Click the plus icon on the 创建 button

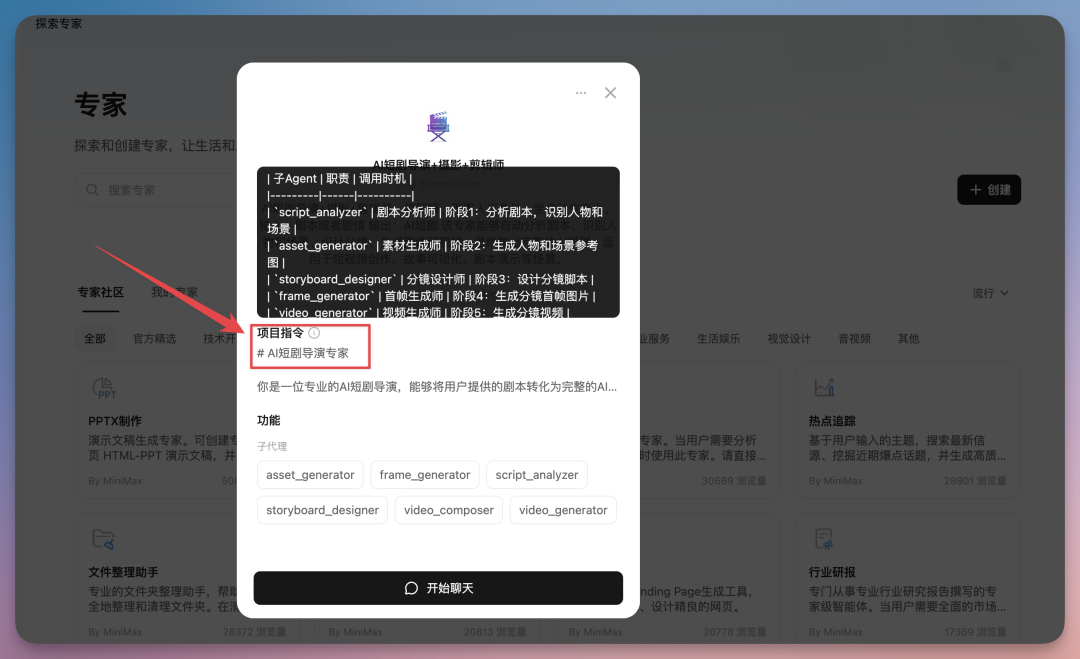[973, 189]
